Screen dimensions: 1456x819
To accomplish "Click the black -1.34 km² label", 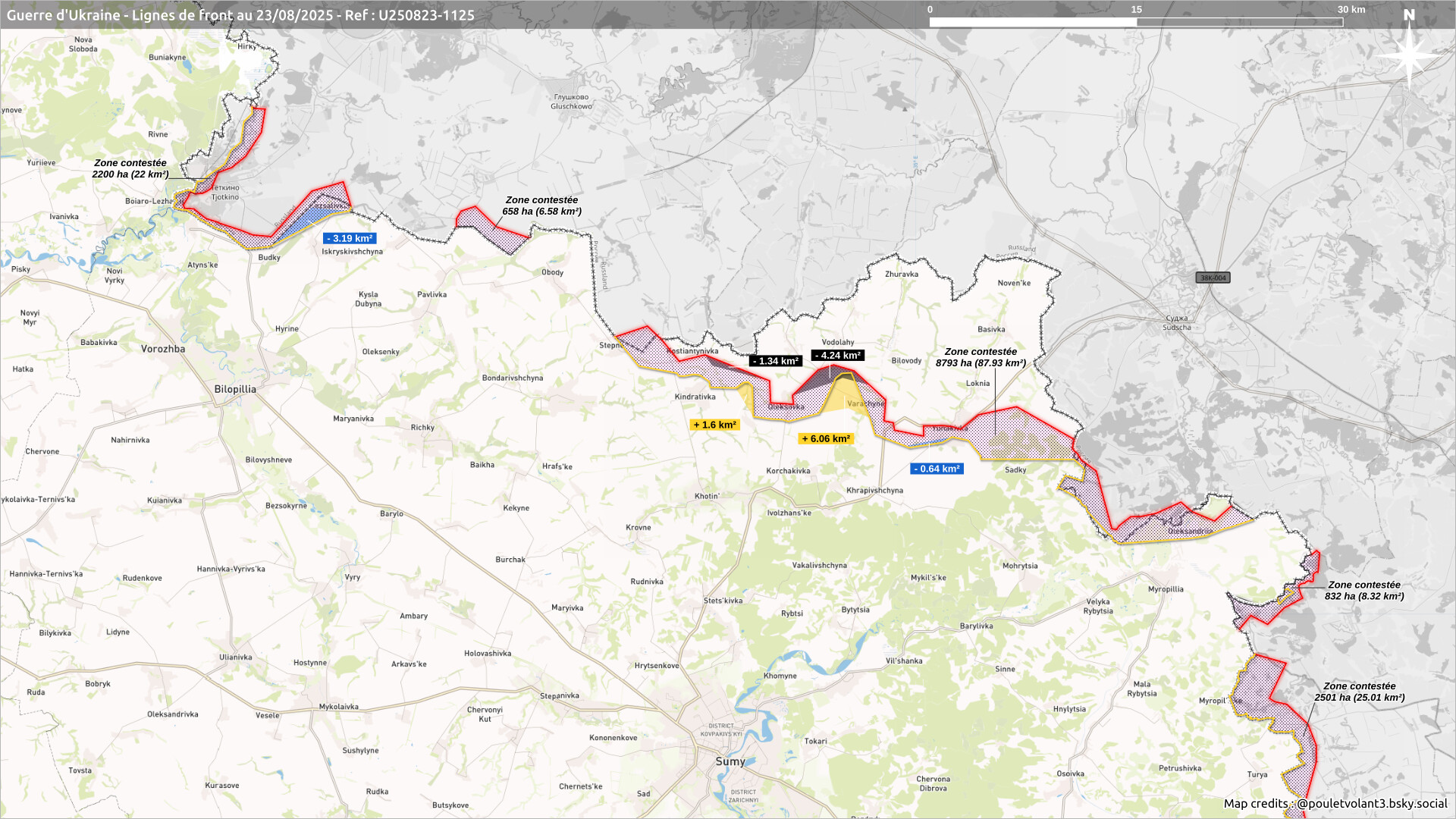I will [775, 361].
